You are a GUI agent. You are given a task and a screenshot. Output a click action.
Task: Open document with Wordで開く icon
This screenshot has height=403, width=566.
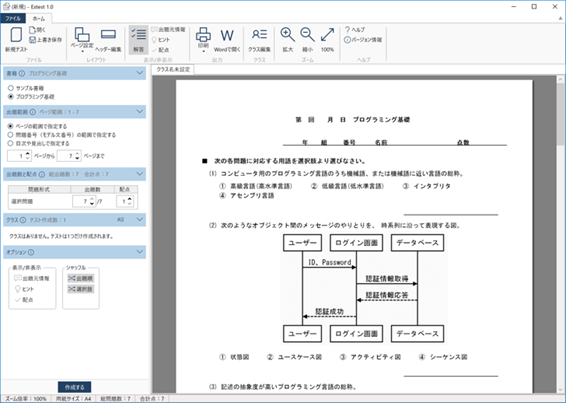(x=227, y=35)
